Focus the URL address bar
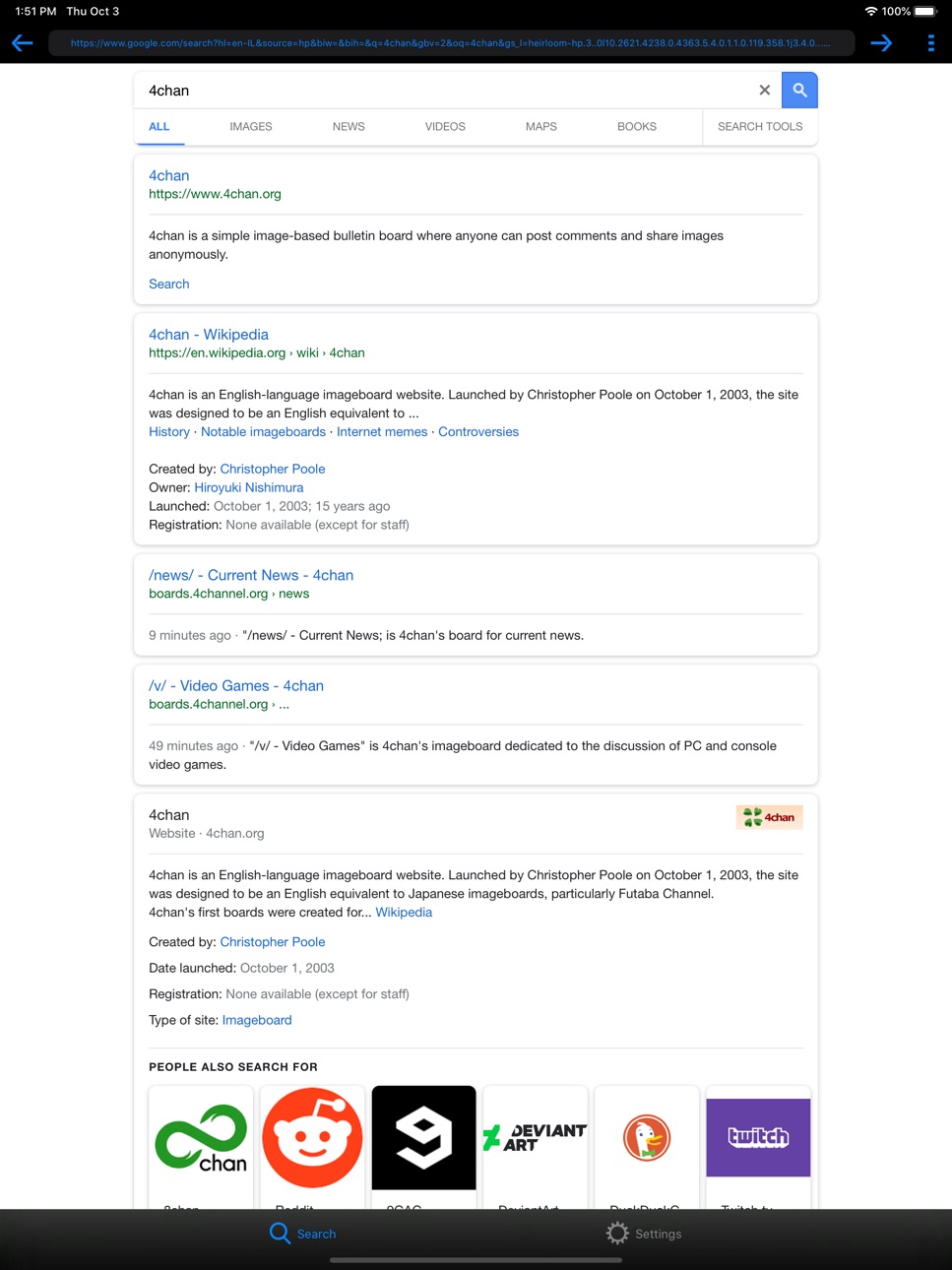 451,43
